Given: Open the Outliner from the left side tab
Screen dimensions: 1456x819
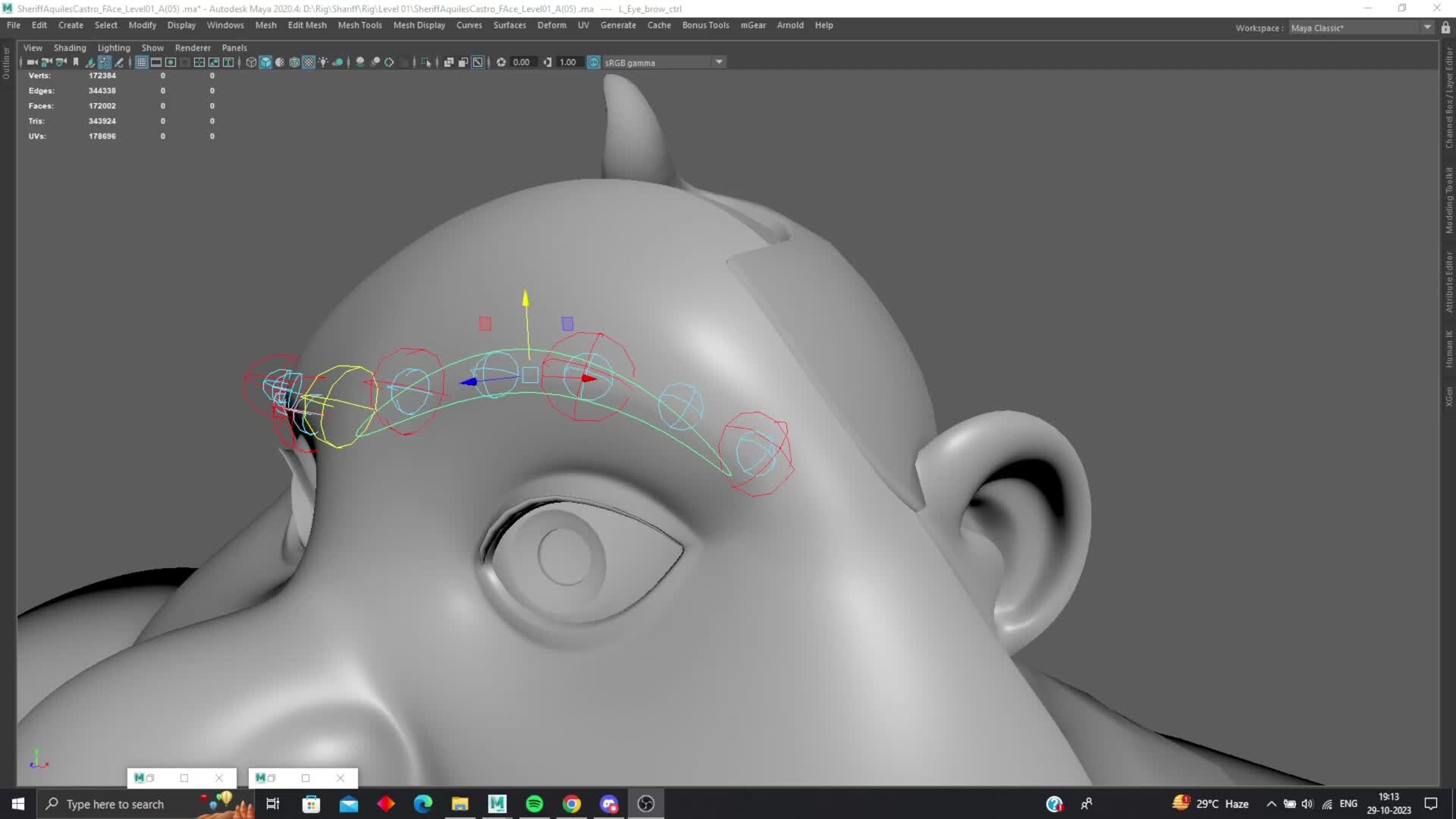Looking at the screenshot, I should 5,61.
